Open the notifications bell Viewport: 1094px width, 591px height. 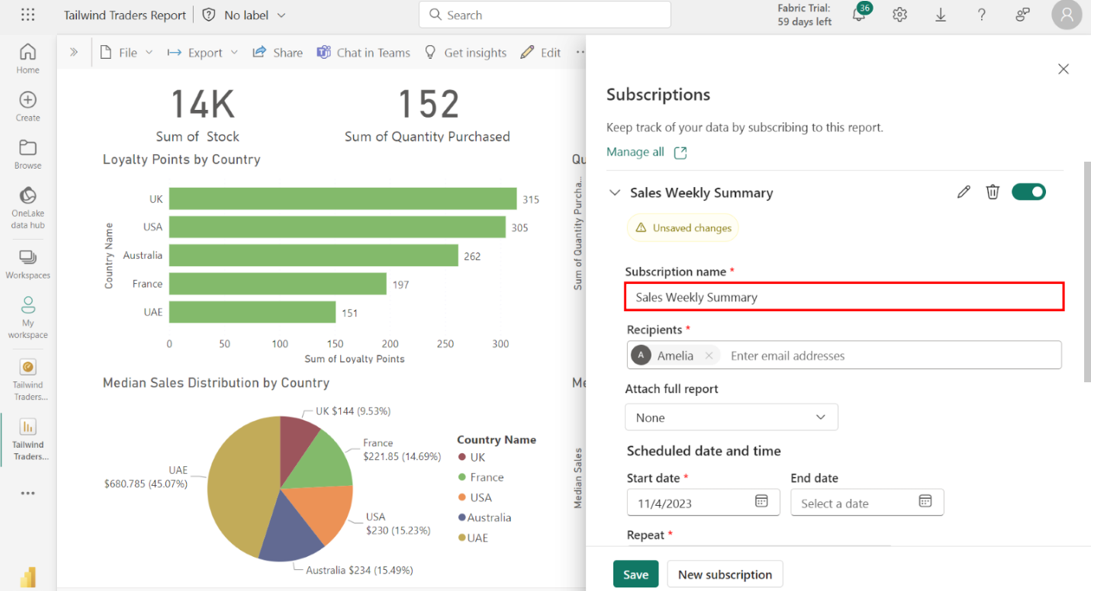[859, 15]
